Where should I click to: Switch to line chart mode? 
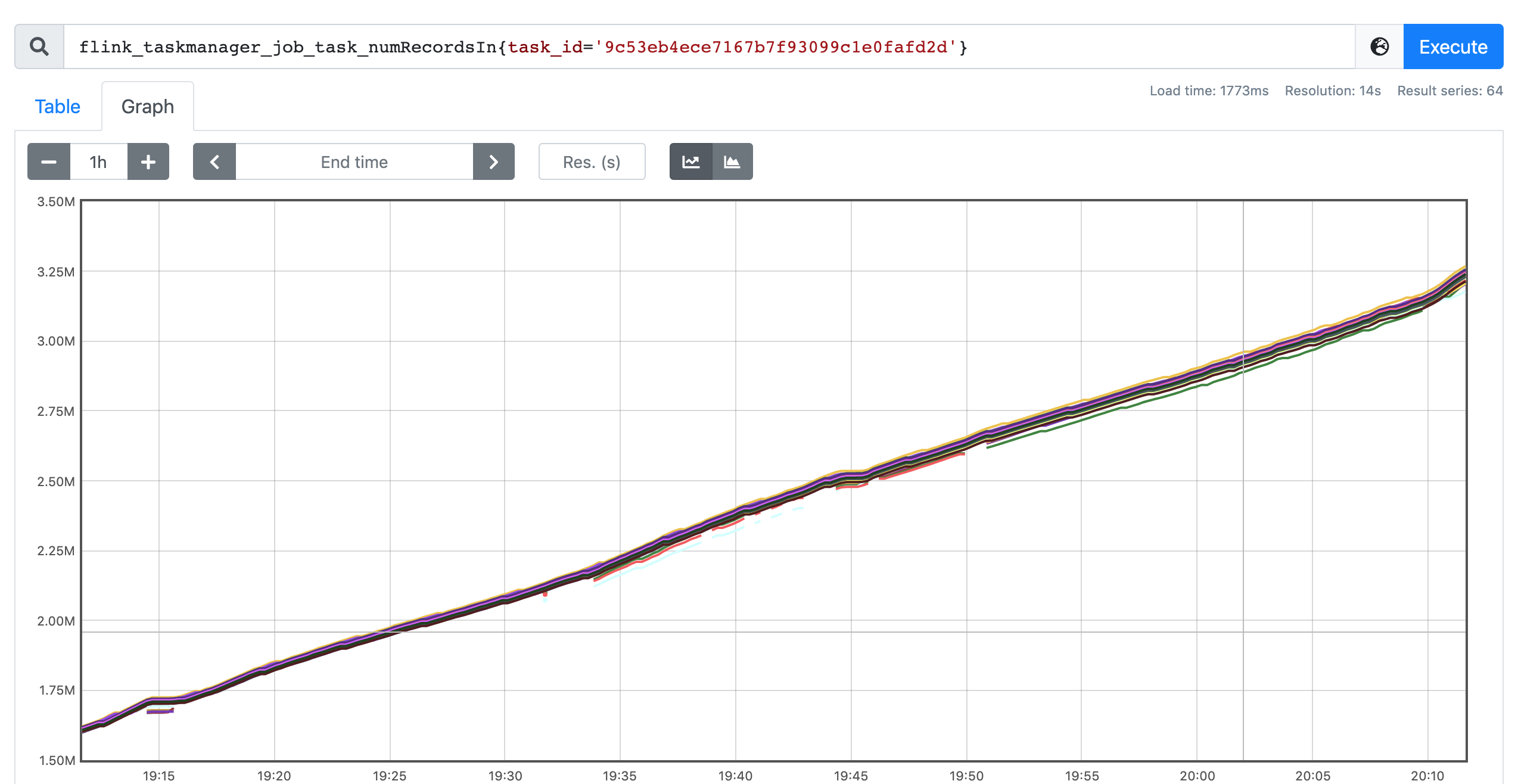[x=690, y=161]
